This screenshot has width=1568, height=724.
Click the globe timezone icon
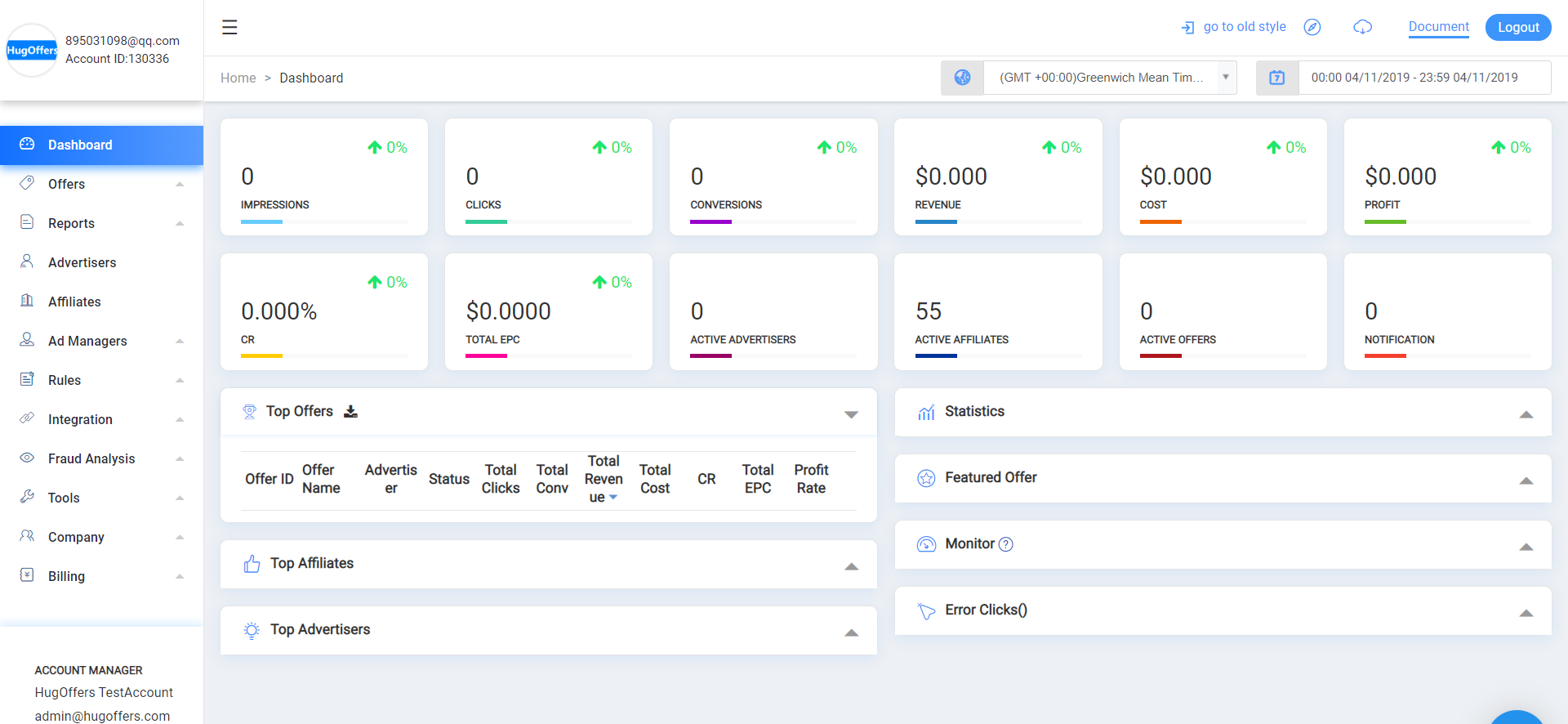point(963,78)
